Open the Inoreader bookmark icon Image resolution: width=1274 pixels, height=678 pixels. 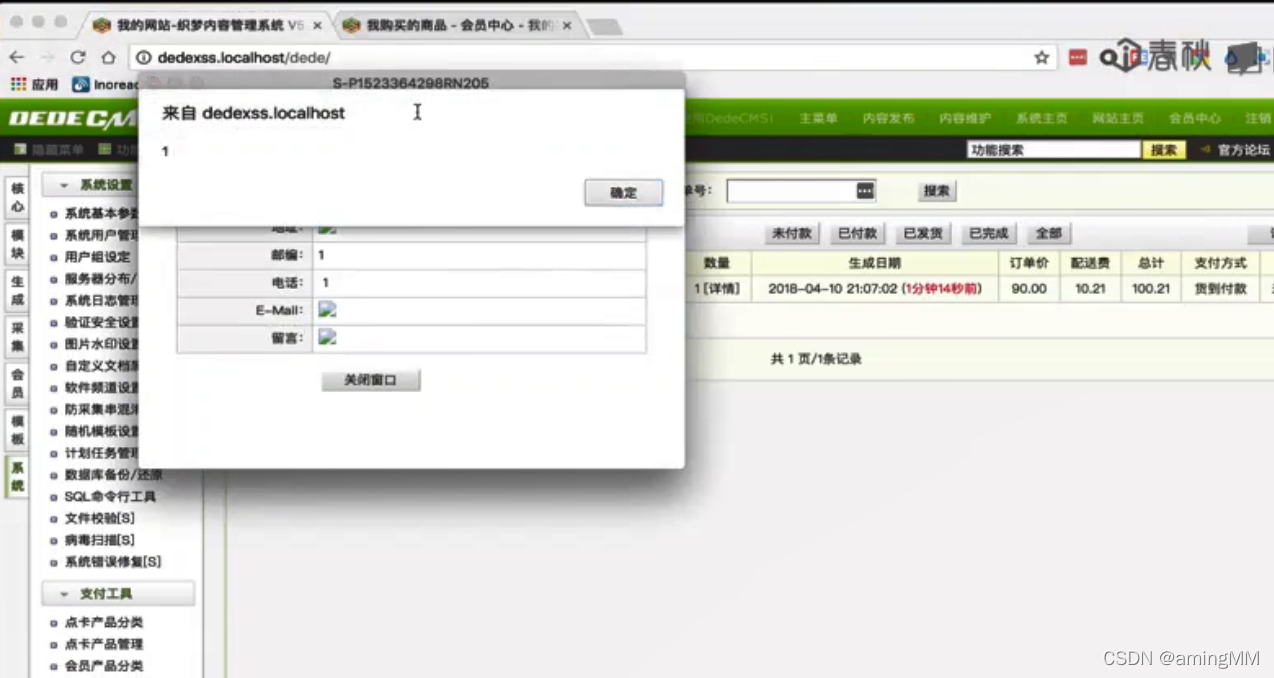[x=81, y=85]
